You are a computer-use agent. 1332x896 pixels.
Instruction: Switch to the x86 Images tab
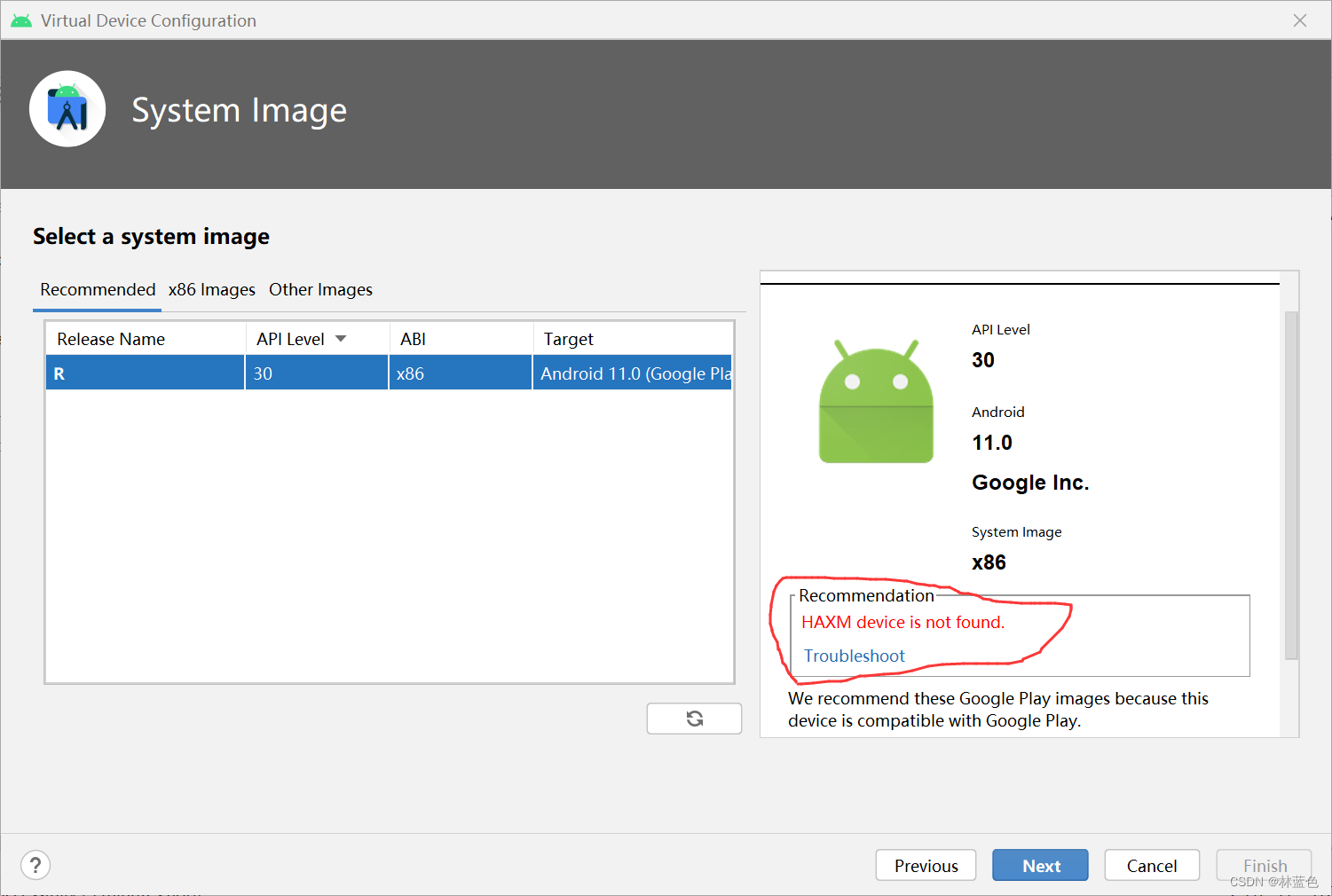211,289
